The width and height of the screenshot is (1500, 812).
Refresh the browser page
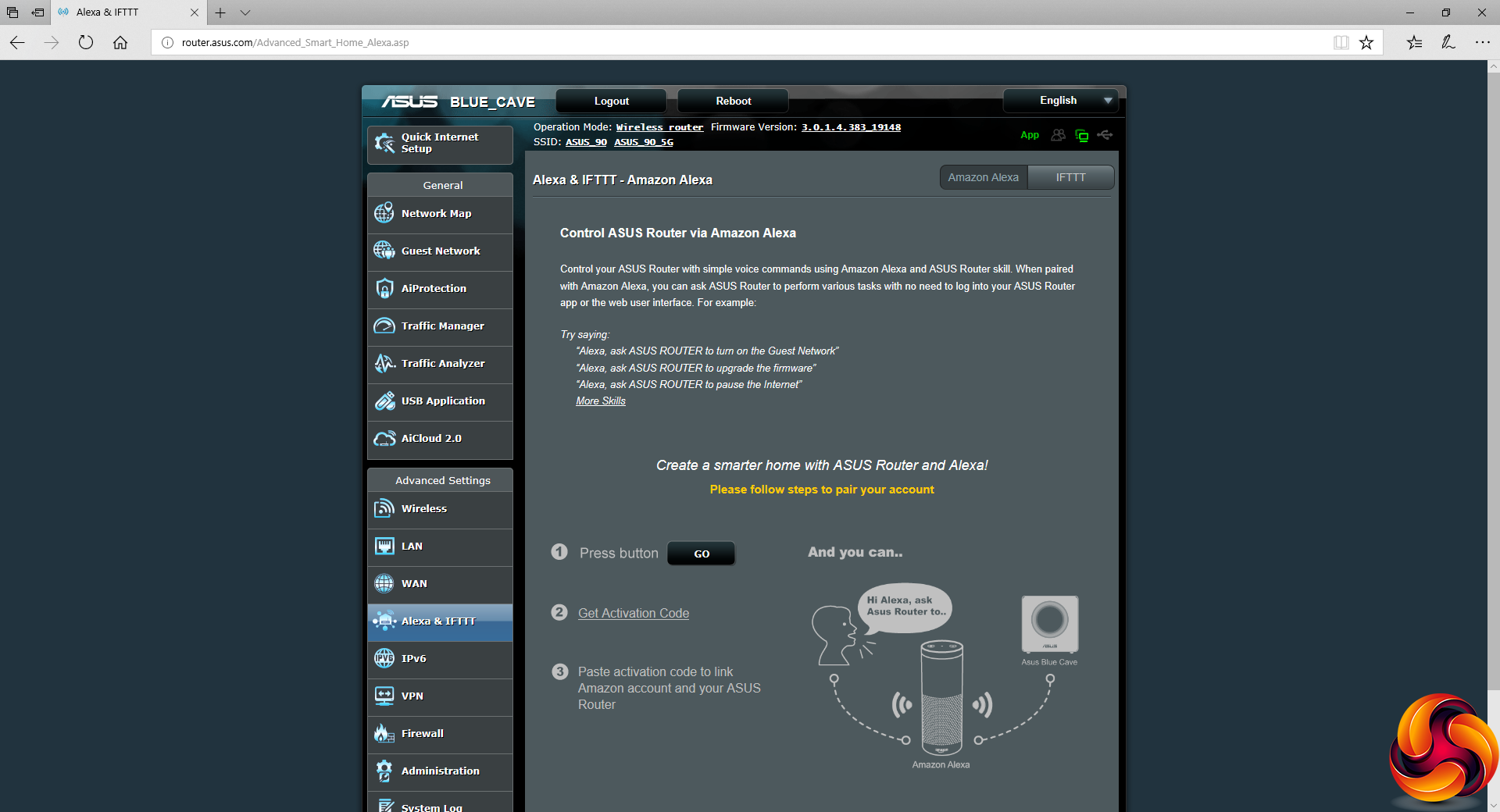pyautogui.click(x=86, y=42)
